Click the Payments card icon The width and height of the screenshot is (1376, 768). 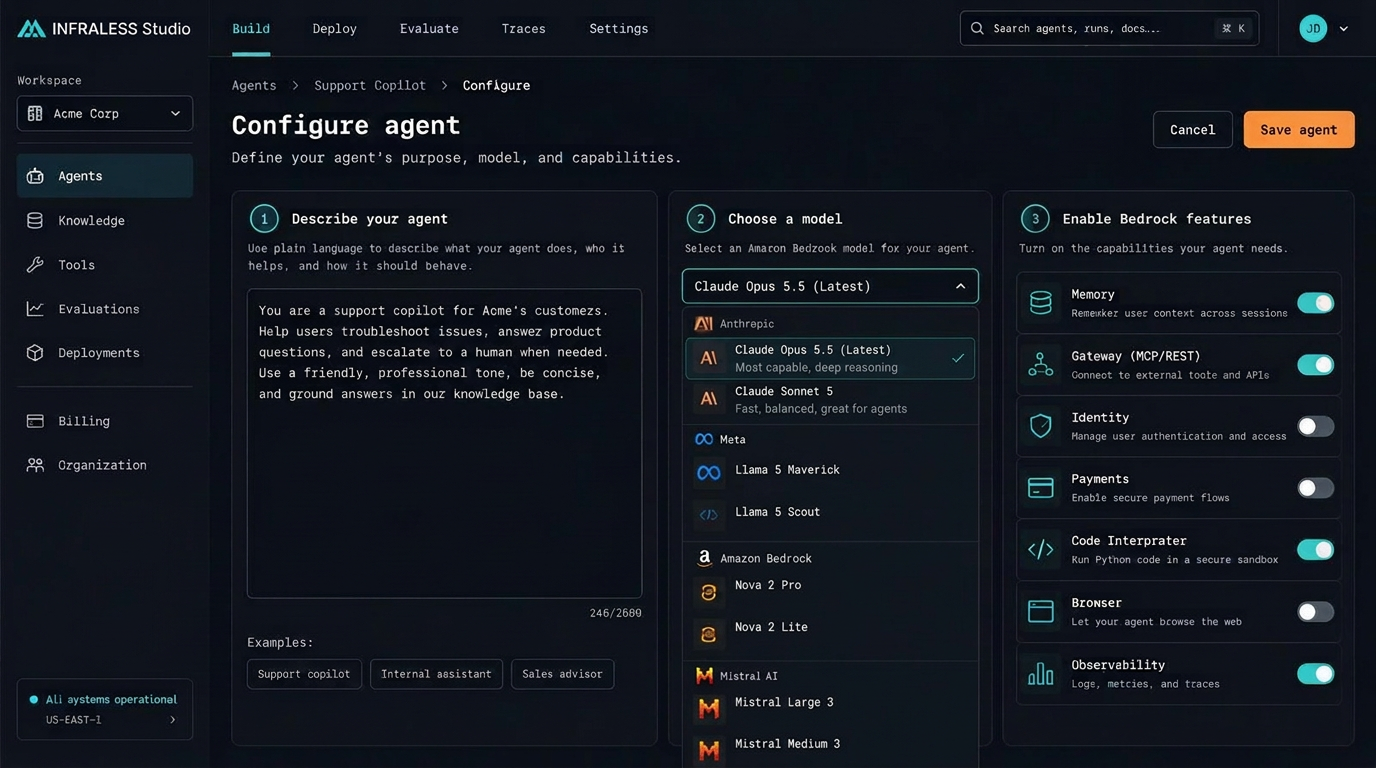point(1041,488)
